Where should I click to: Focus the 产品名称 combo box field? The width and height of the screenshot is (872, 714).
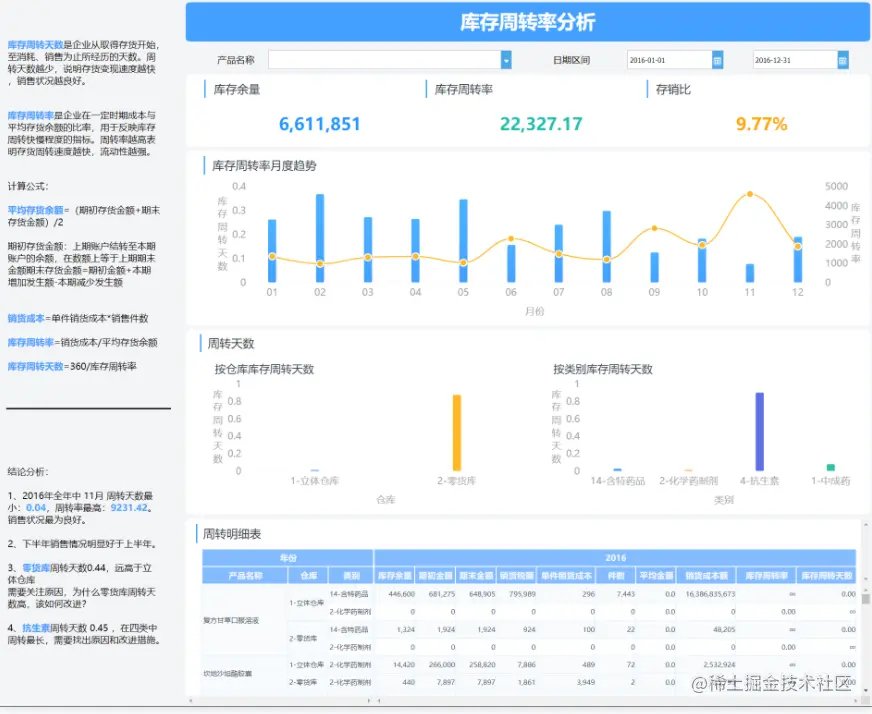click(385, 60)
